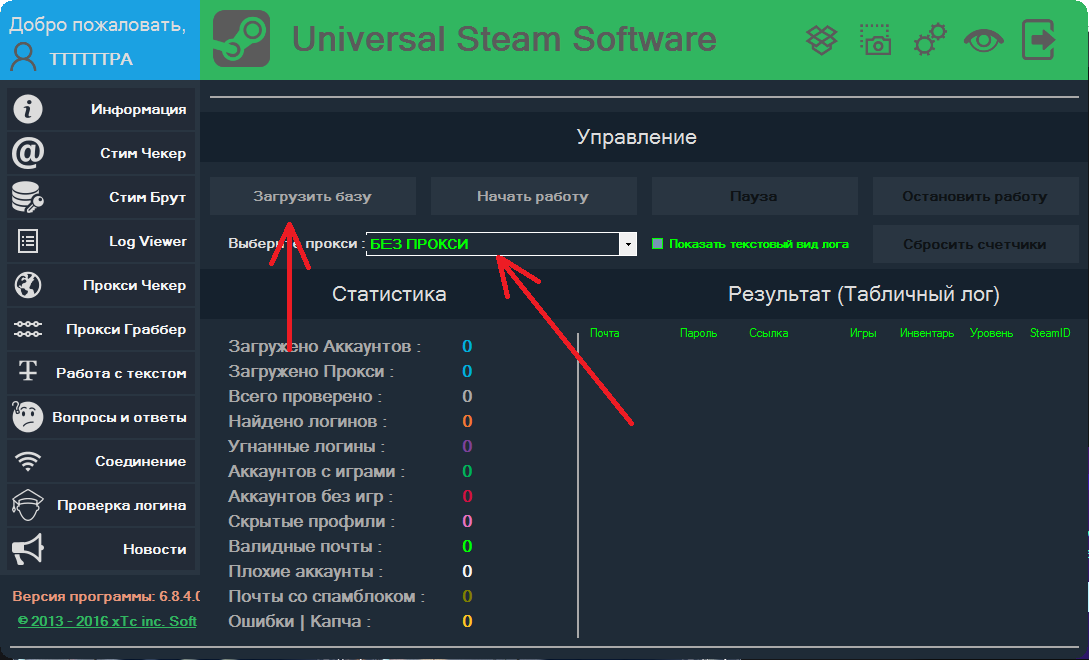Viewport: 1089px width, 660px height.
Task: Click the Dropbox icon in the header
Action: click(821, 40)
